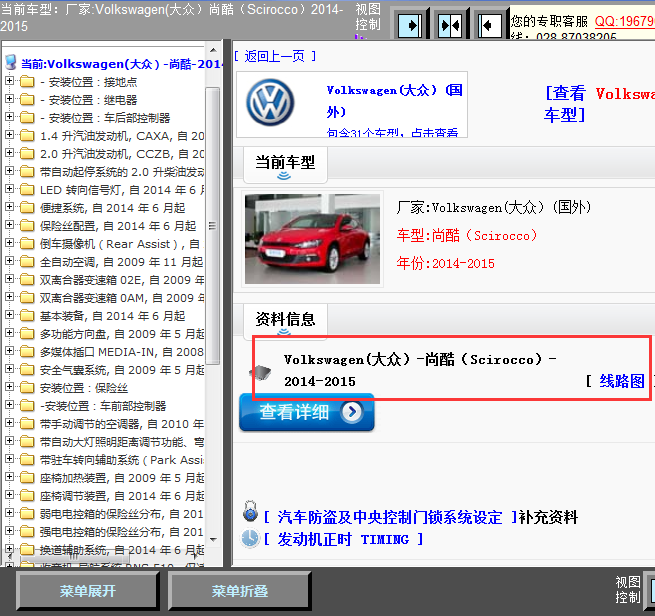
Task: Select 带驻车转向辅助系统 (Park Assist) item
Action: click(122, 460)
